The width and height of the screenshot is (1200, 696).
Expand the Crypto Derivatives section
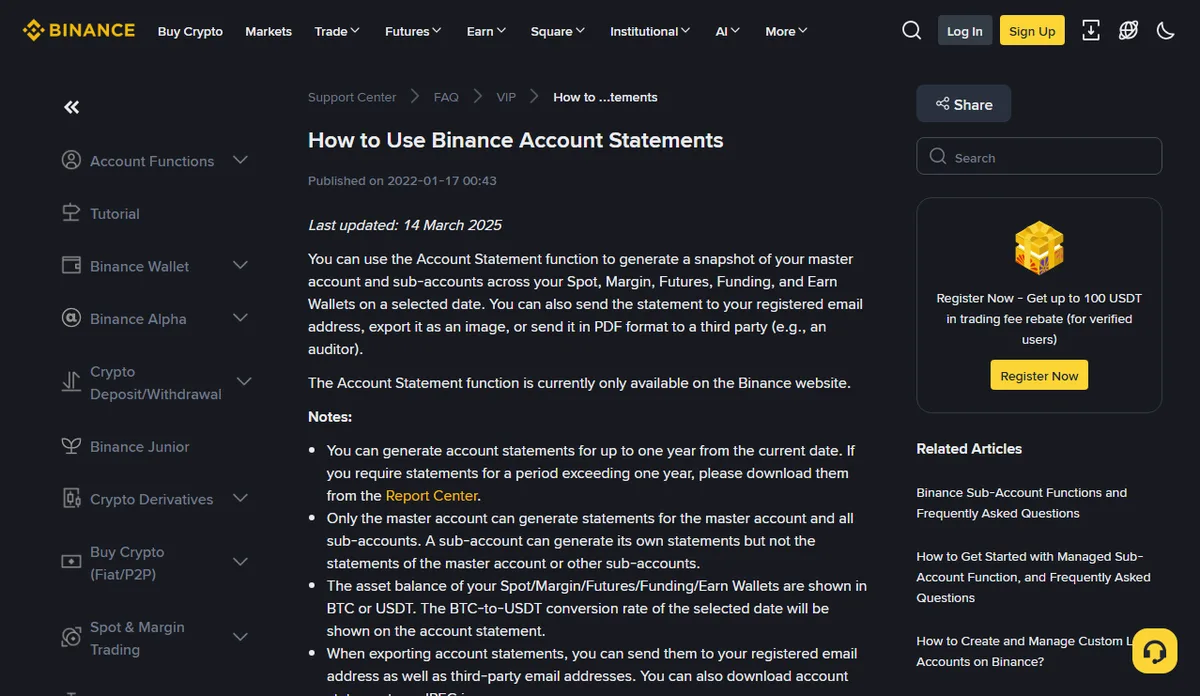(x=240, y=498)
